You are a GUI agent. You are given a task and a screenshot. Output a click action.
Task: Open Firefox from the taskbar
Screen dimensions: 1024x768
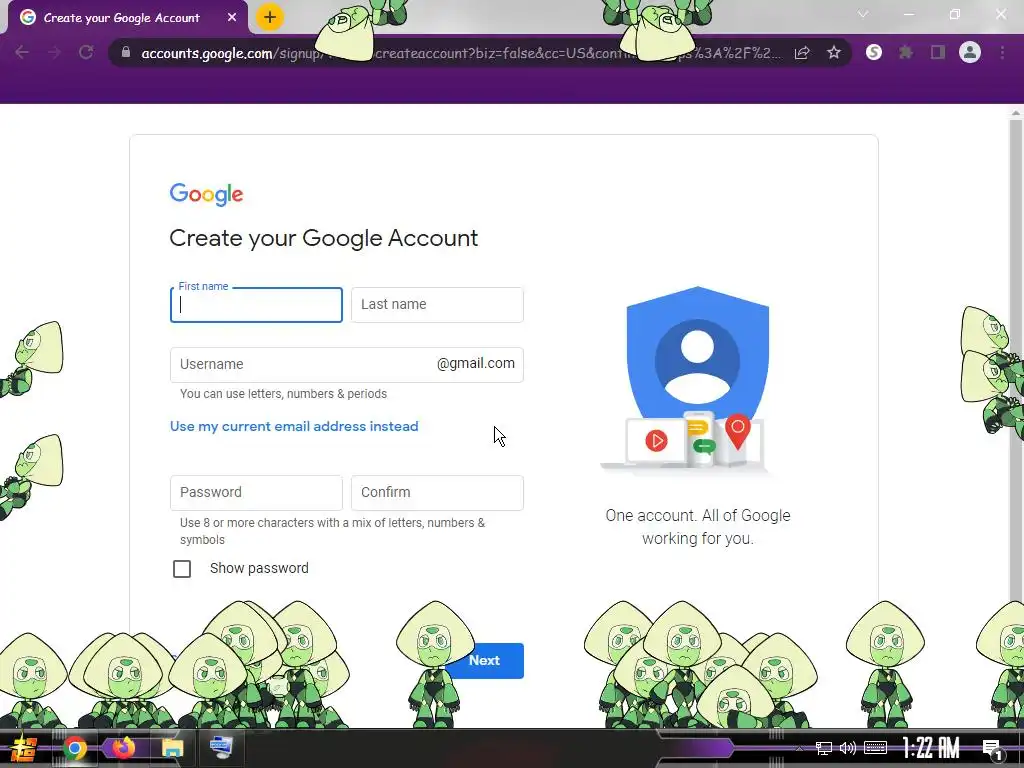click(x=123, y=748)
